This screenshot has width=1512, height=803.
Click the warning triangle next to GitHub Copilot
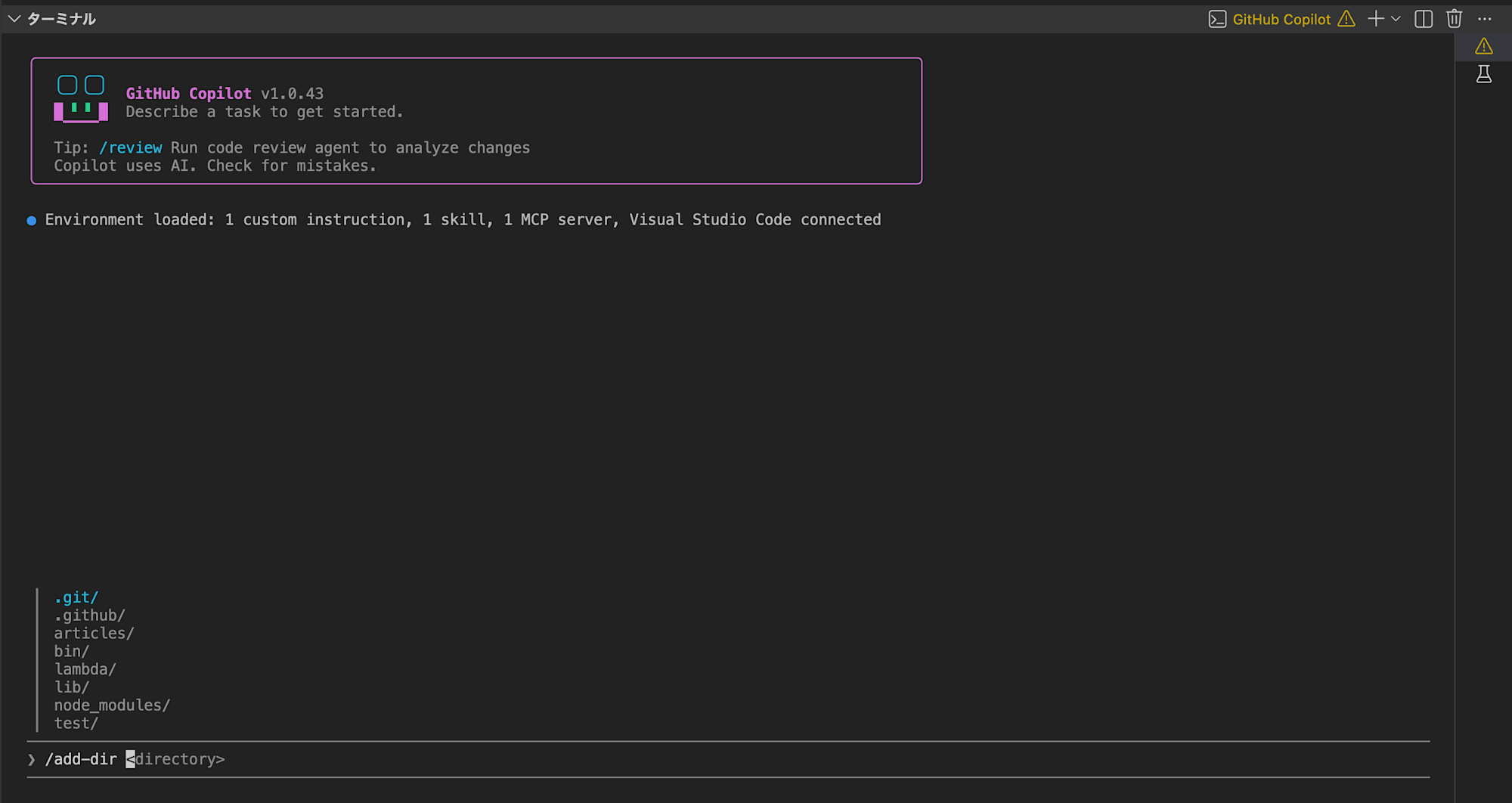tap(1346, 19)
